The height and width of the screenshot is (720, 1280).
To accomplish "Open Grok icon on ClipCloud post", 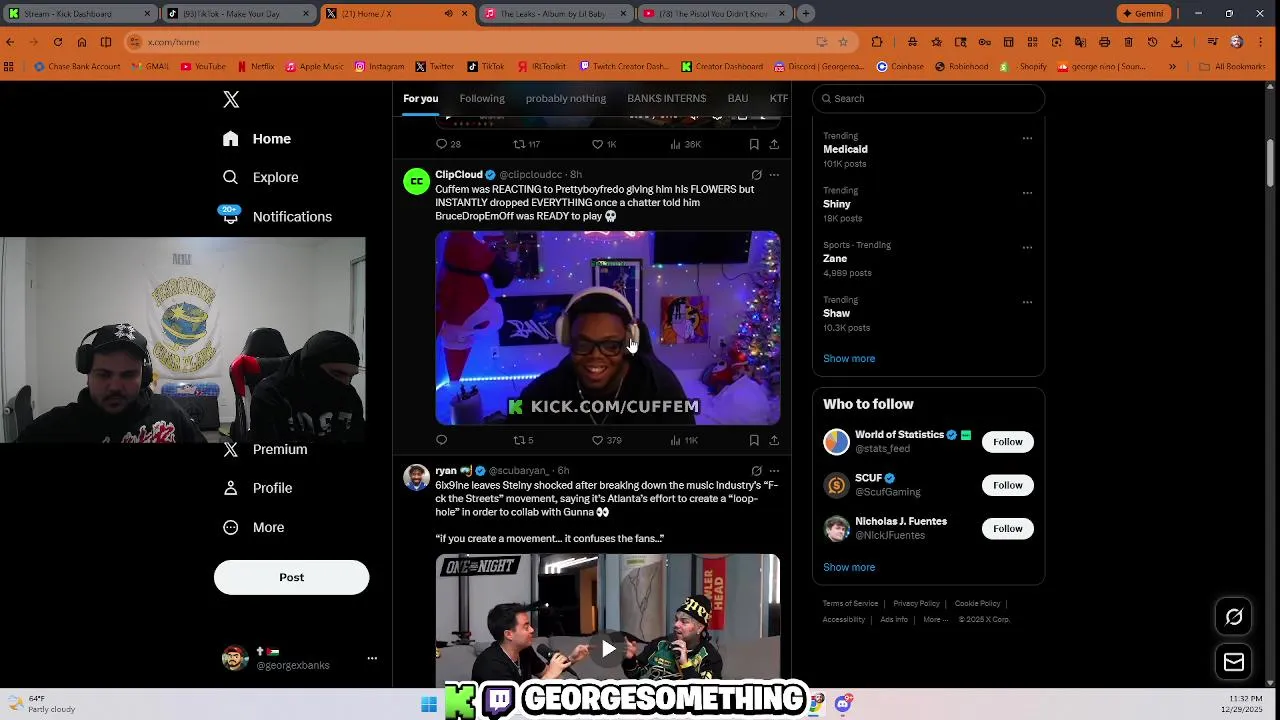I will click(x=756, y=175).
